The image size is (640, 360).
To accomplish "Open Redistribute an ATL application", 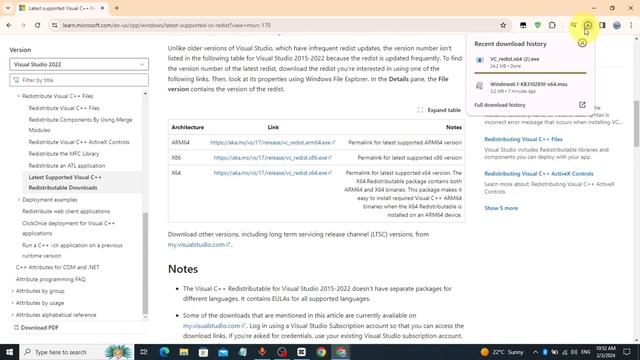I will coord(67,166).
